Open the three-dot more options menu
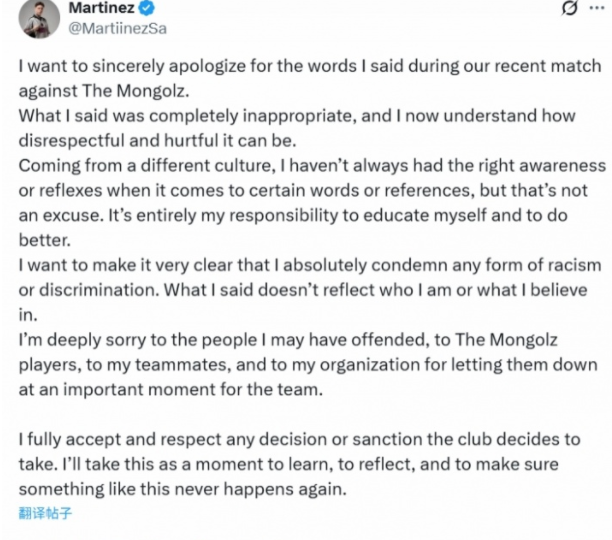612x540 pixels. 599,9
